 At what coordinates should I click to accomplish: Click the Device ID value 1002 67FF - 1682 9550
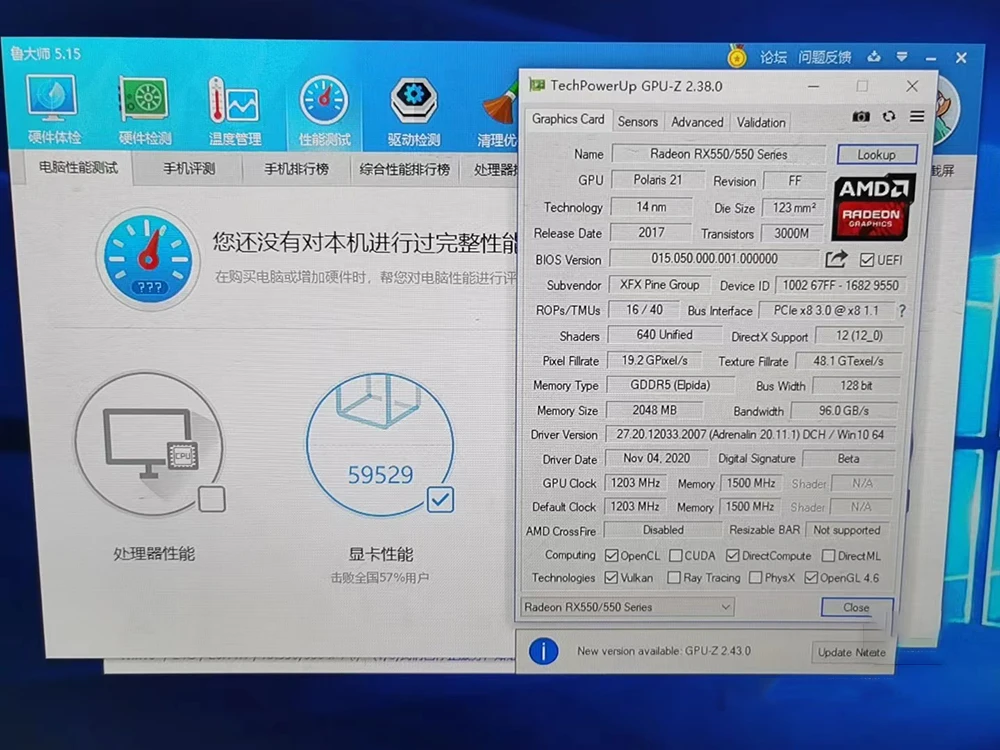click(840, 285)
